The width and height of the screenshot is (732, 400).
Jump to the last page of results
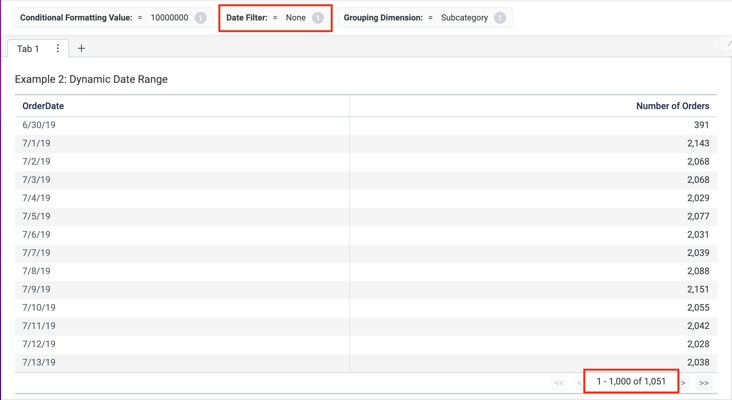click(704, 383)
